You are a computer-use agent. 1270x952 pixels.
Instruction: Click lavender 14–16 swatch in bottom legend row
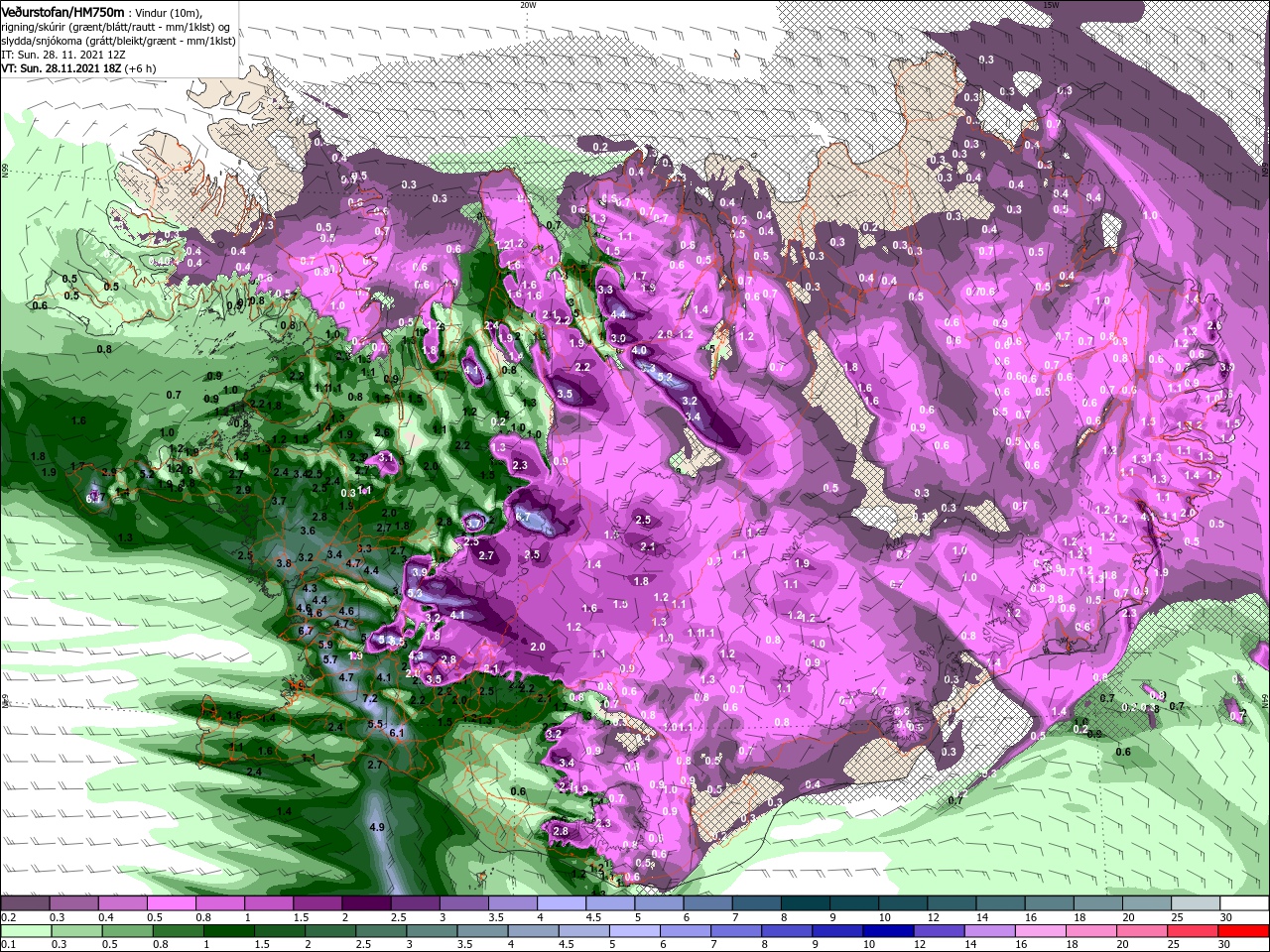coord(989,931)
